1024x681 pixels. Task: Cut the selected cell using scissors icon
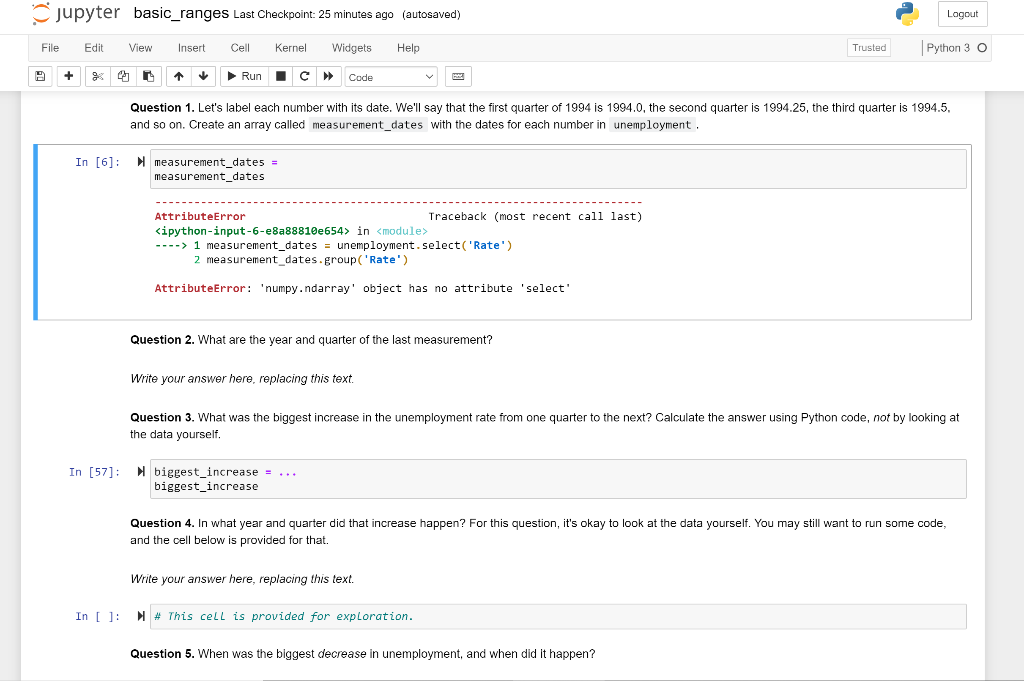click(x=96, y=76)
